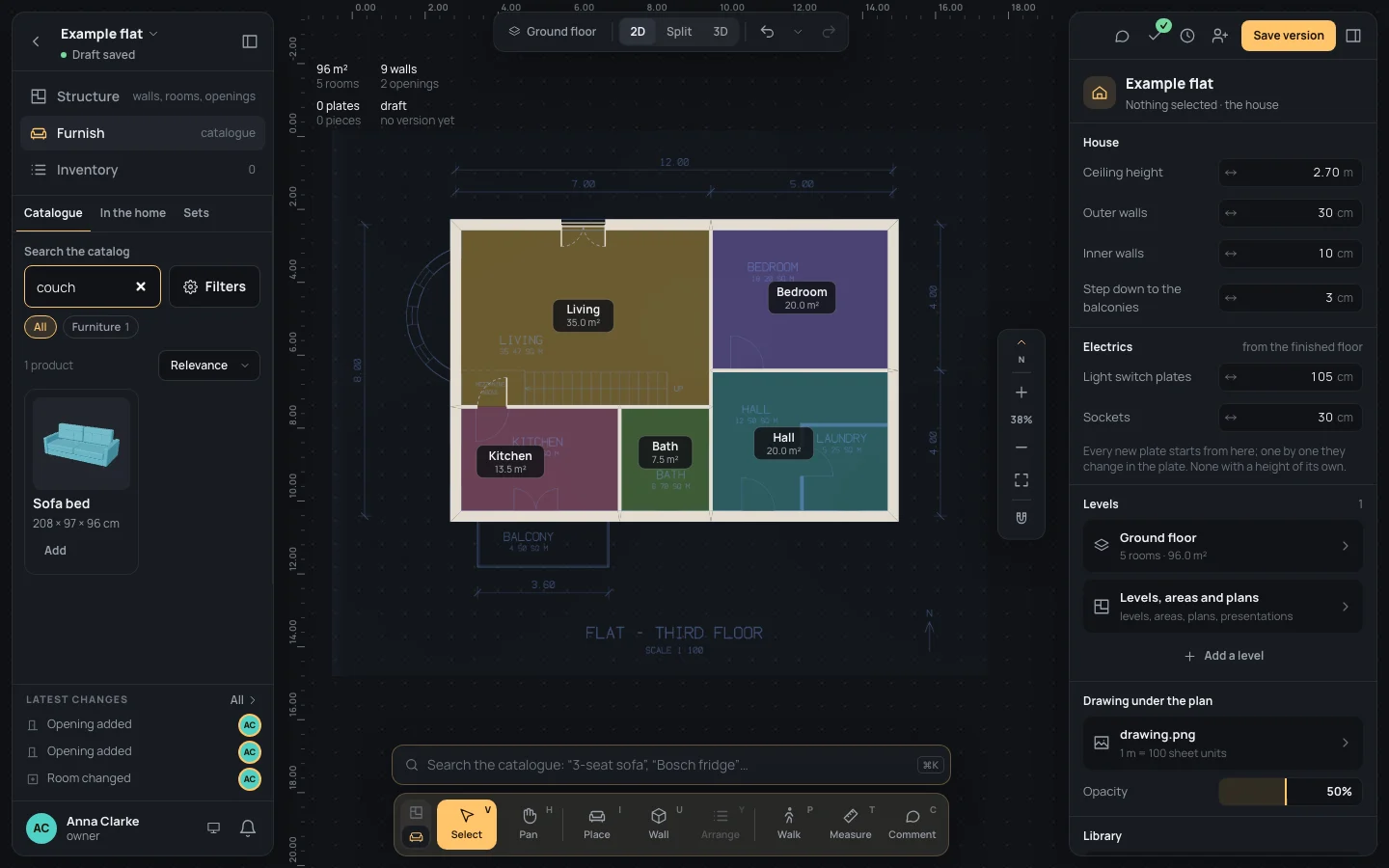This screenshot has width=1389, height=868.
Task: Zoom in with the plus icon
Action: coord(1021,393)
